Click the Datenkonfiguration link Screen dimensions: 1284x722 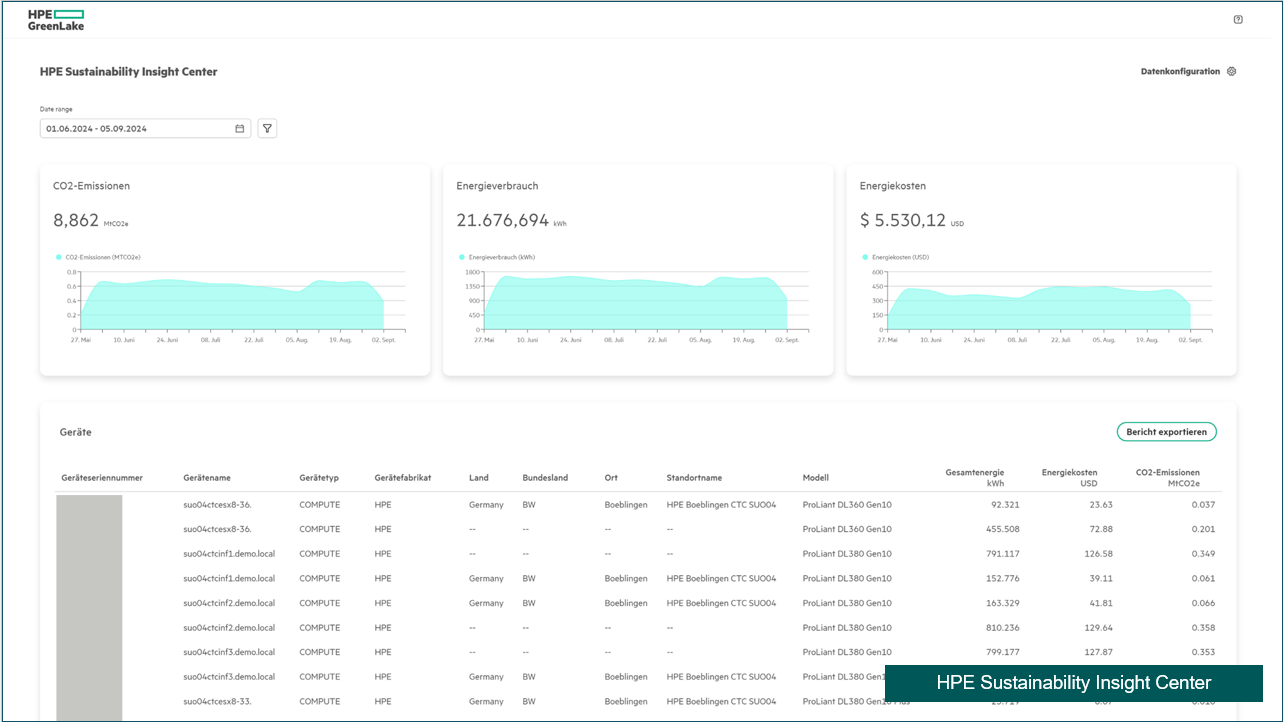pyautogui.click(x=1180, y=72)
